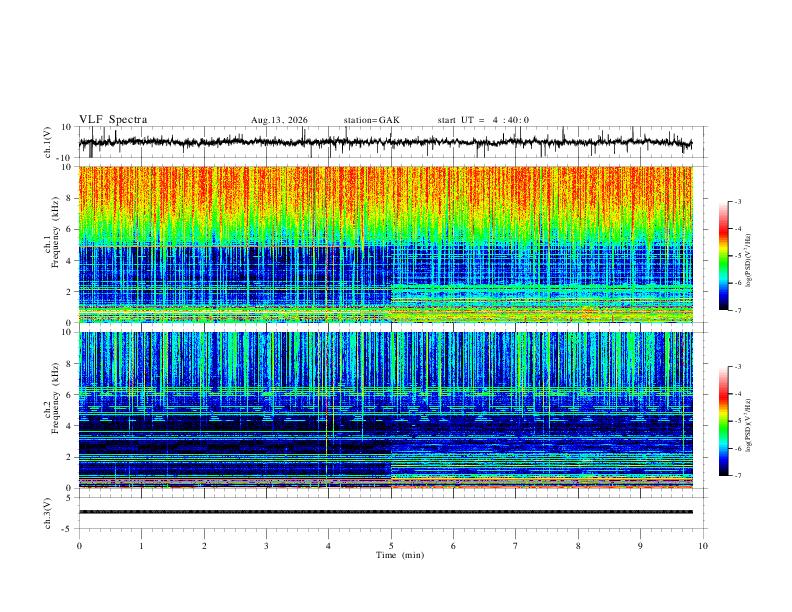Click the ch.1 spectrogram colorbar
This screenshot has height=612, width=792.
(x=723, y=256)
